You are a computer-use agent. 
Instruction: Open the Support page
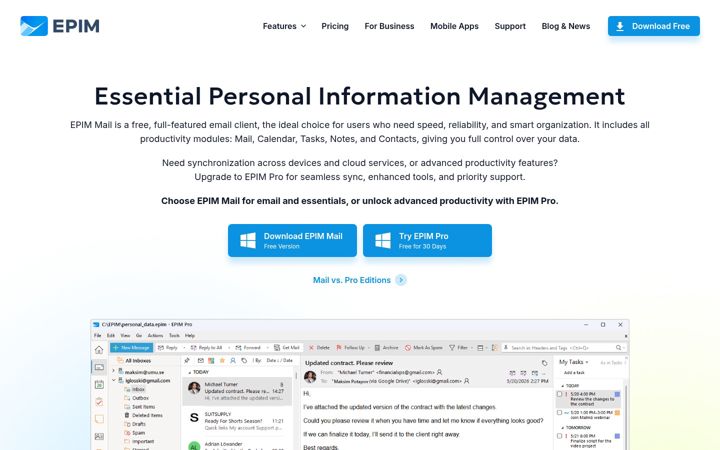point(510,26)
